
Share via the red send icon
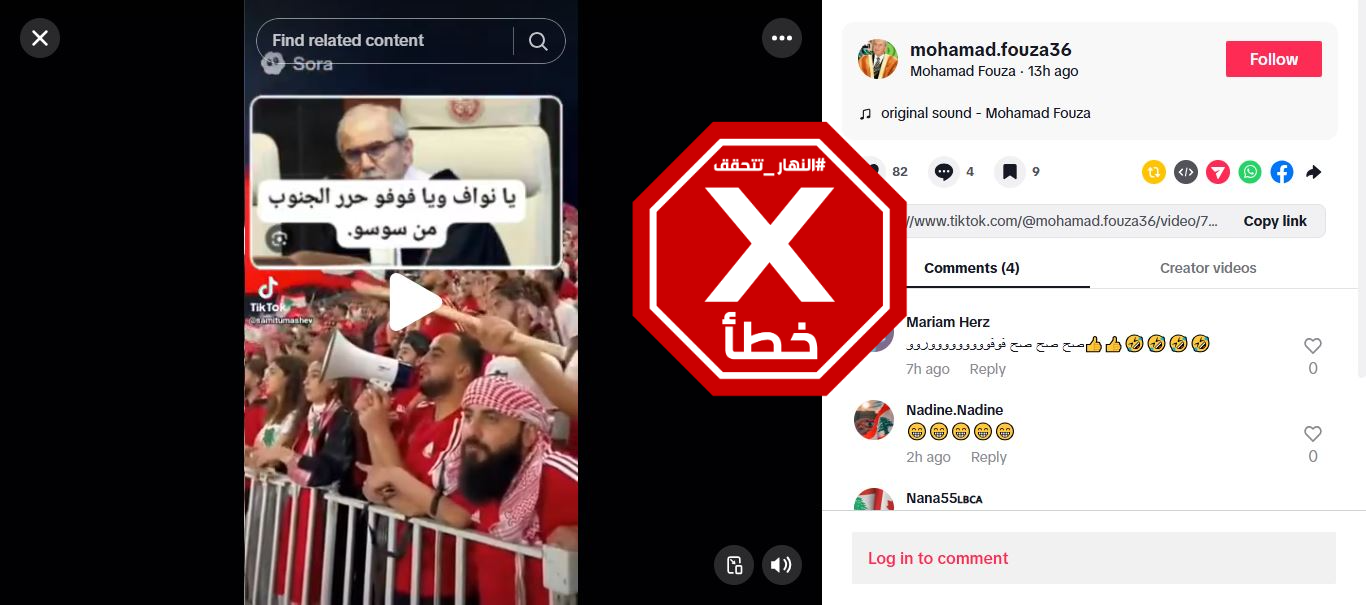1218,172
